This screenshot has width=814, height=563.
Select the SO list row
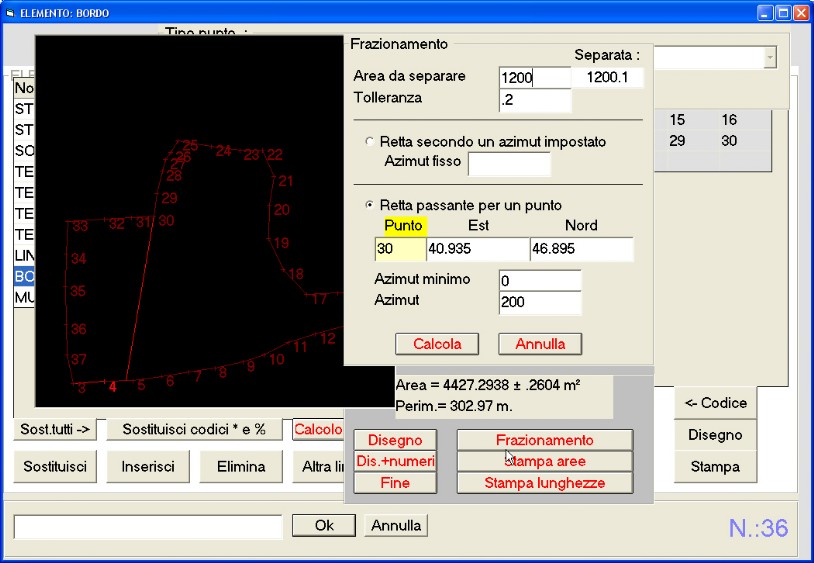coord(24,150)
